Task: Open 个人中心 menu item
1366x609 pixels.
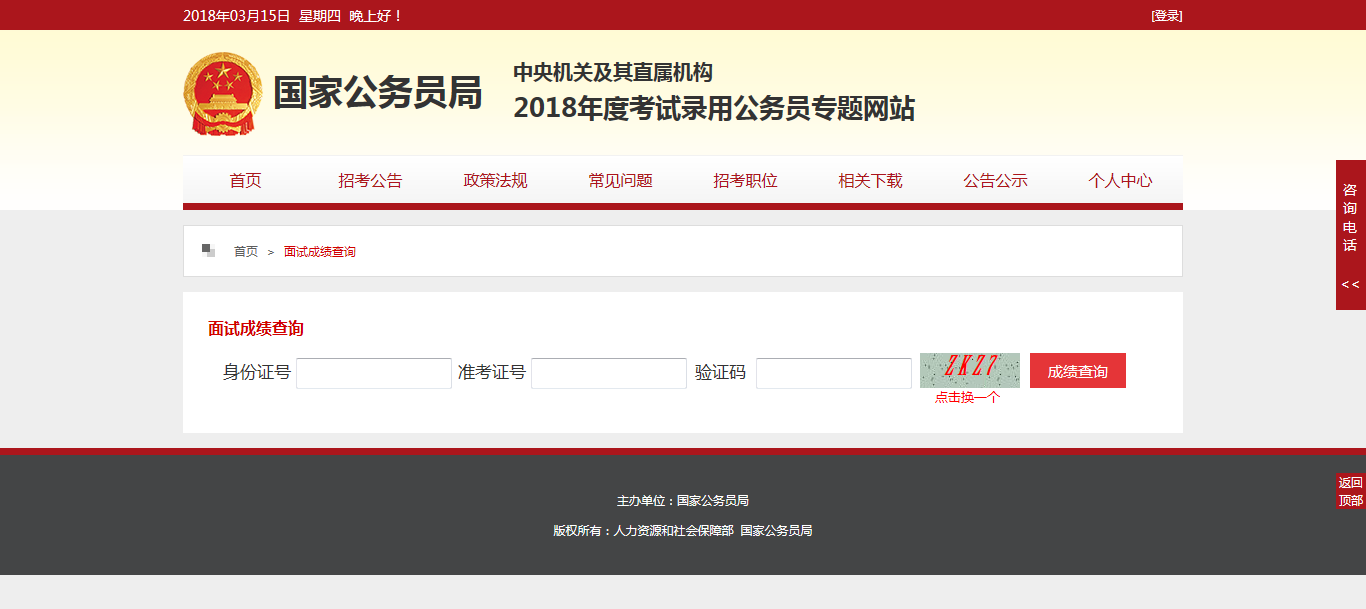Action: click(x=1120, y=181)
